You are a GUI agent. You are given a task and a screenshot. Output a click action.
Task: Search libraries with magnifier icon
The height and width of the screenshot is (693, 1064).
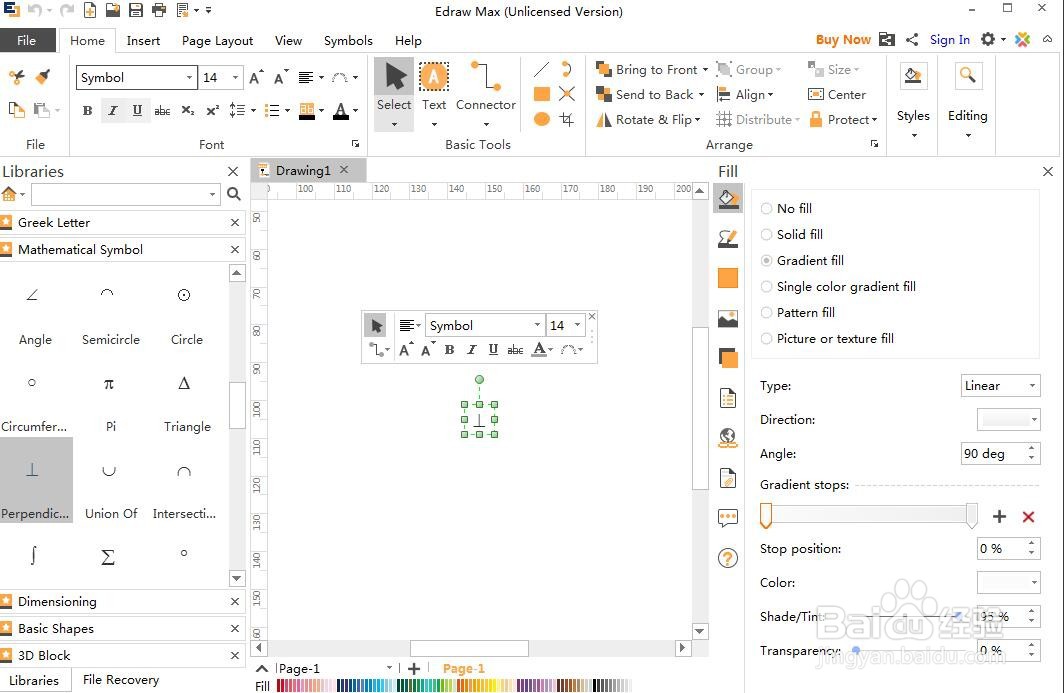click(234, 194)
